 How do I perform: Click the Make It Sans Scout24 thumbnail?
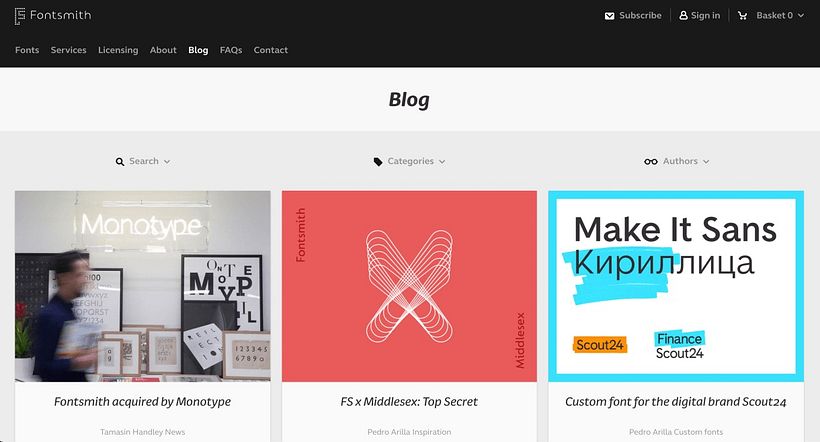coord(676,286)
